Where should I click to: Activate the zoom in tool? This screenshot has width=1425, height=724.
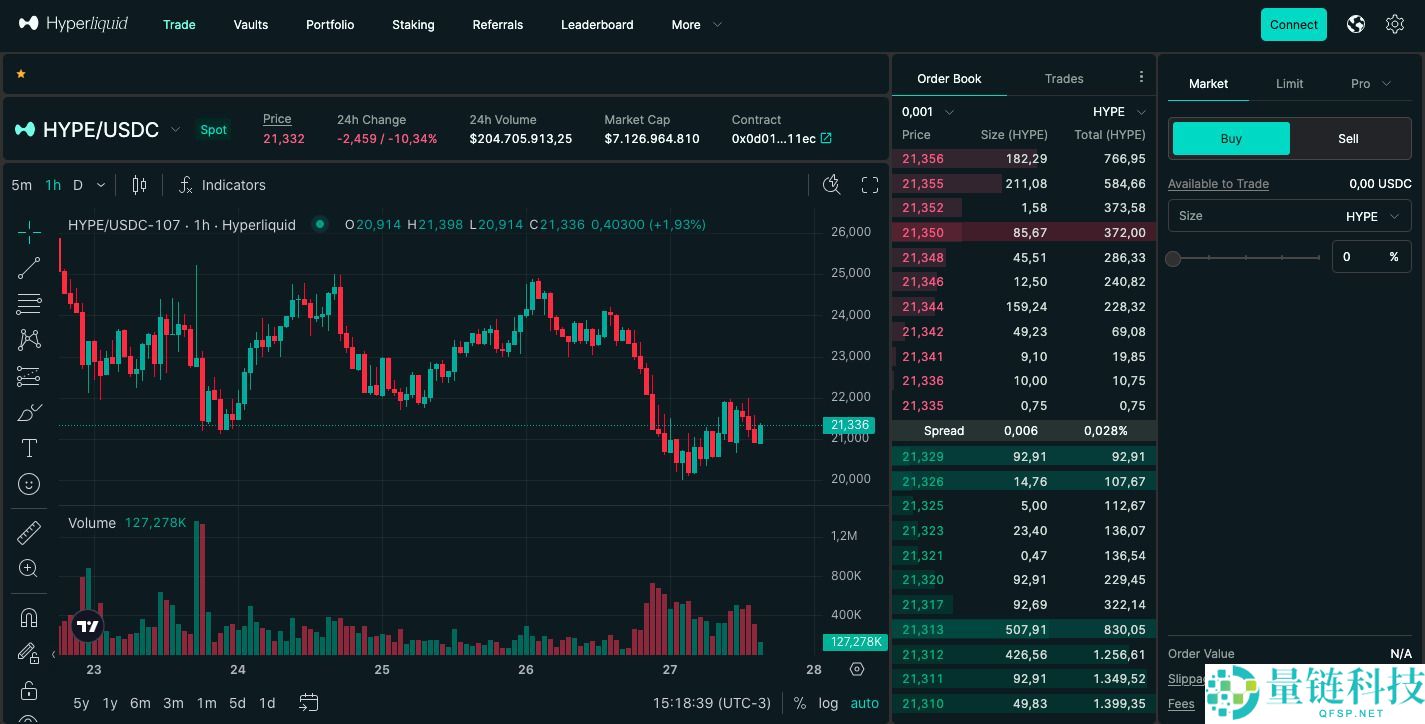[x=29, y=568]
